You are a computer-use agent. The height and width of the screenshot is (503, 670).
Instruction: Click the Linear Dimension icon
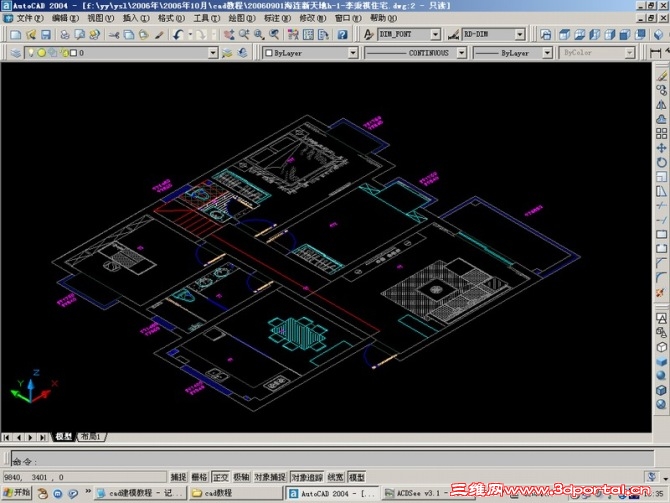pos(655,53)
